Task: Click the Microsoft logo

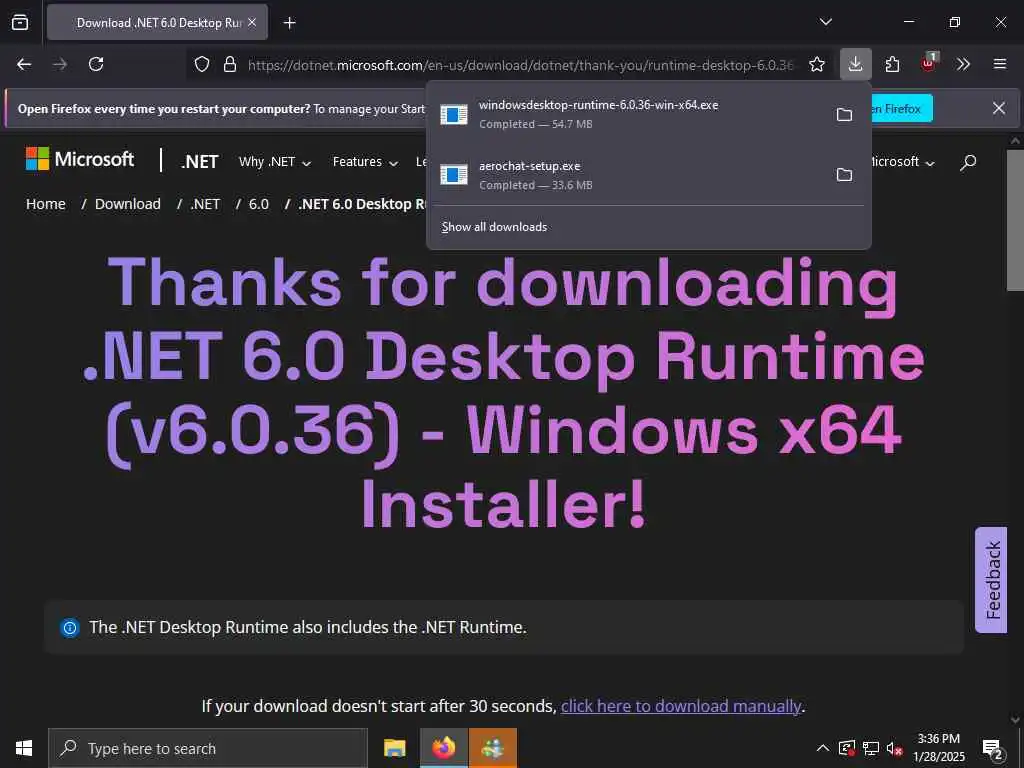Action: coord(80,159)
